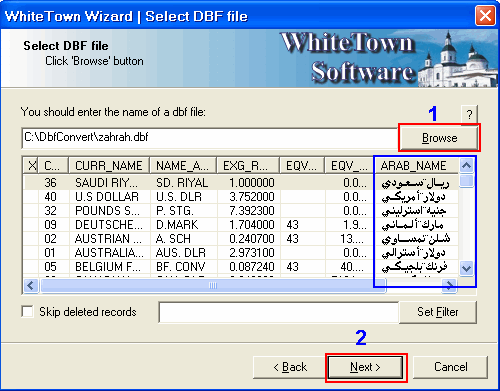Viewport: 500px width, 391px height.
Task: Click the horizontal scrollbar thumb
Action: click(213, 285)
